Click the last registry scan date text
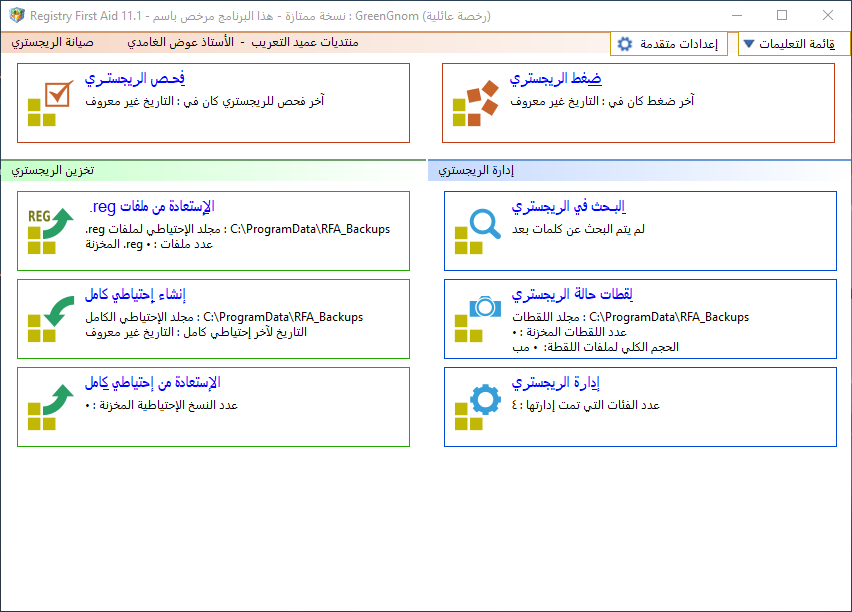Screen dimensions: 852x612 [x=204, y=101]
